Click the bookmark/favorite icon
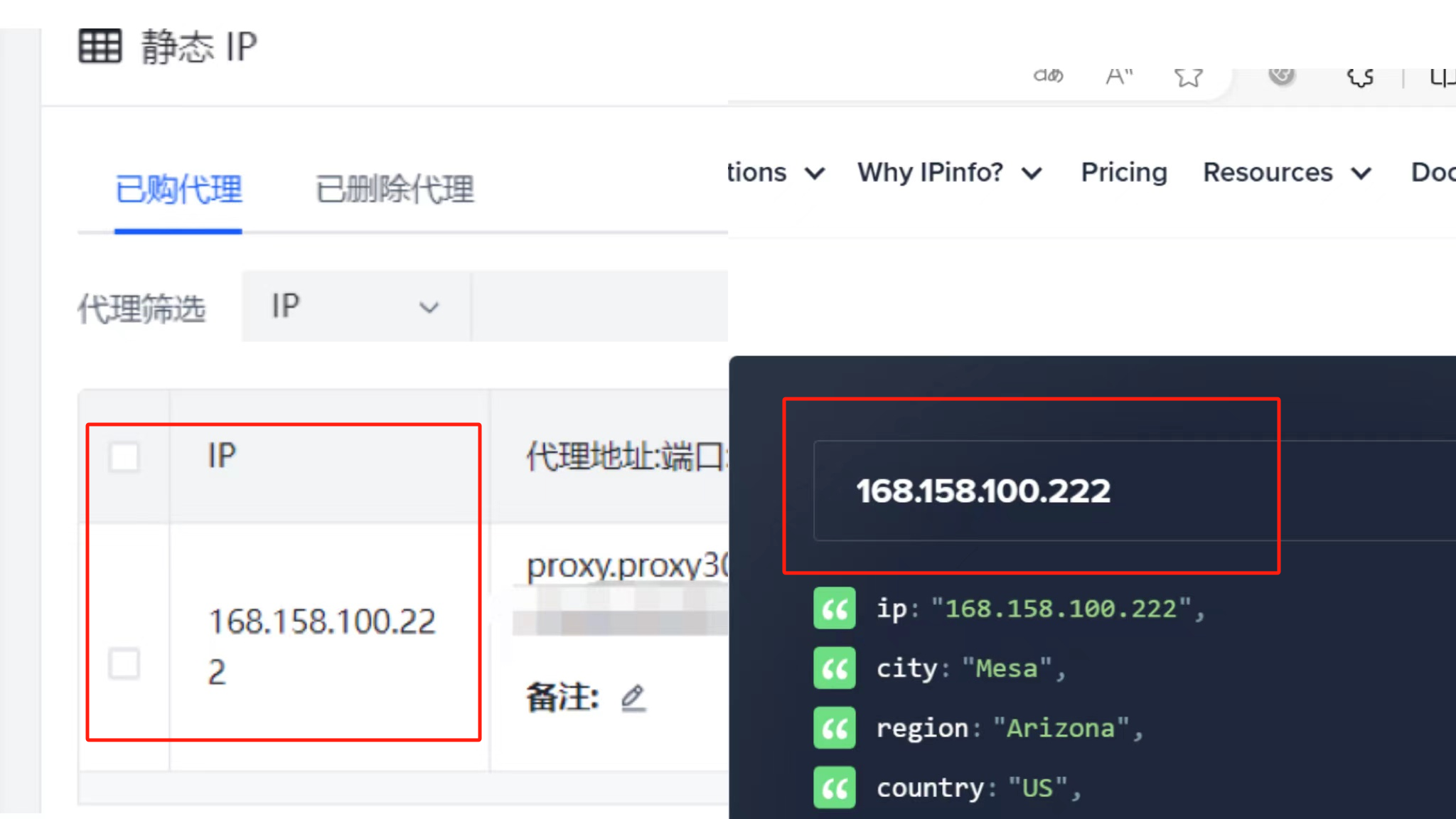Screen dimensions: 1456x819 point(1189,77)
